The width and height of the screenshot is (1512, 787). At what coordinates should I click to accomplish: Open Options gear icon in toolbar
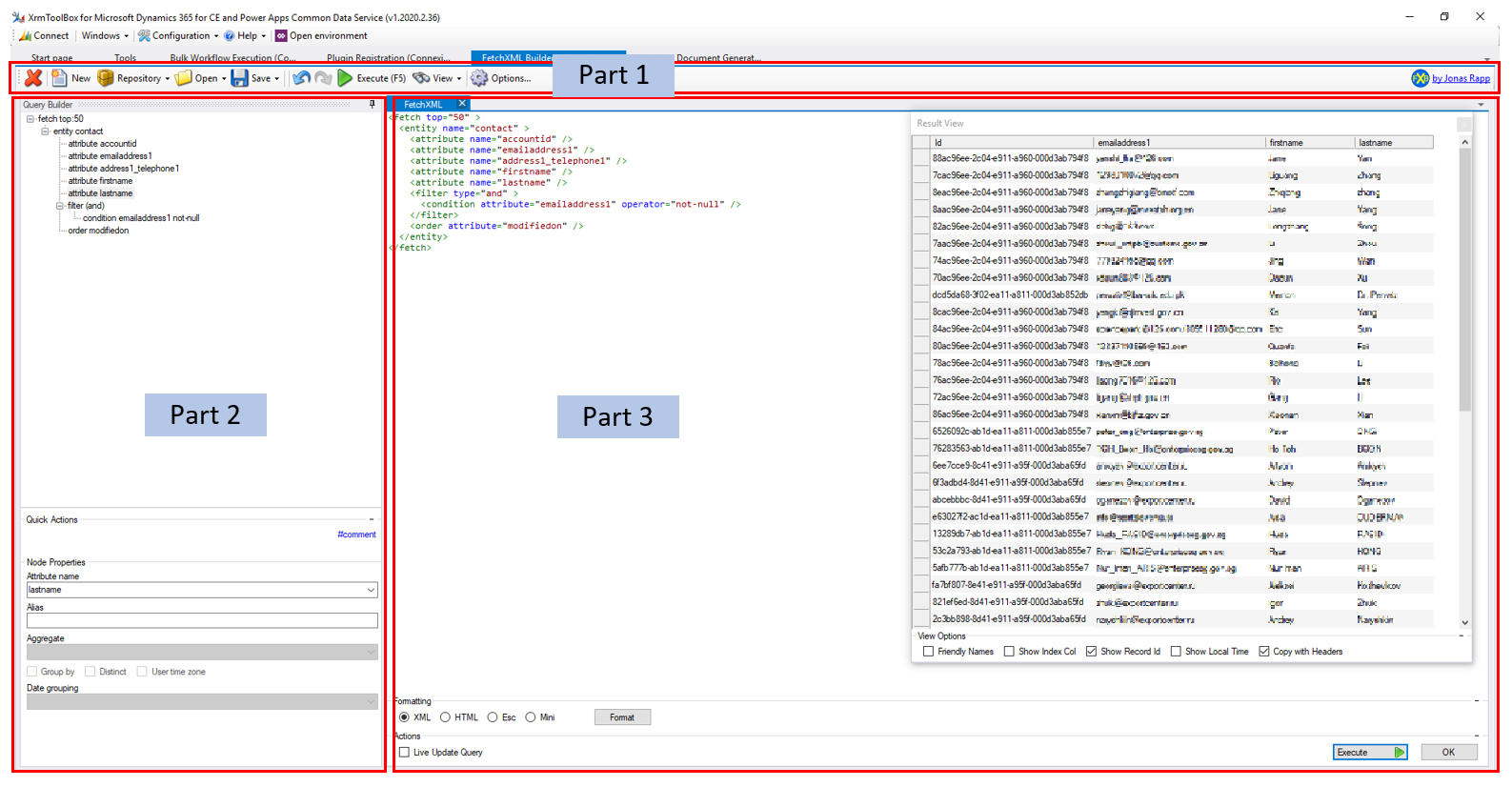[x=479, y=78]
